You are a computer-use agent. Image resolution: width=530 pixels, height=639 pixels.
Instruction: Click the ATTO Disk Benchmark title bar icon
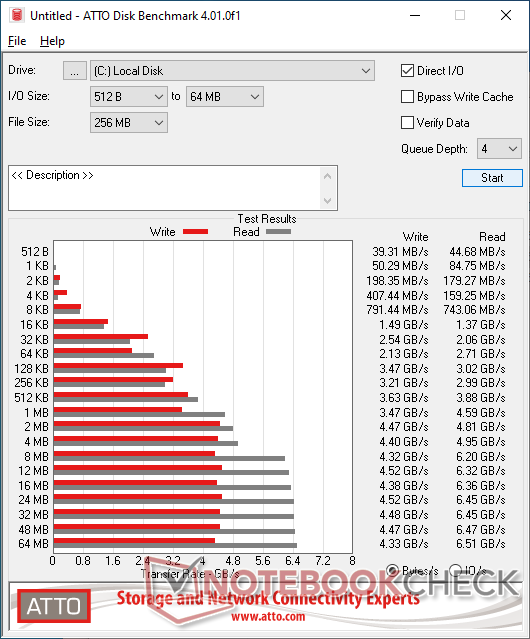coord(17,15)
